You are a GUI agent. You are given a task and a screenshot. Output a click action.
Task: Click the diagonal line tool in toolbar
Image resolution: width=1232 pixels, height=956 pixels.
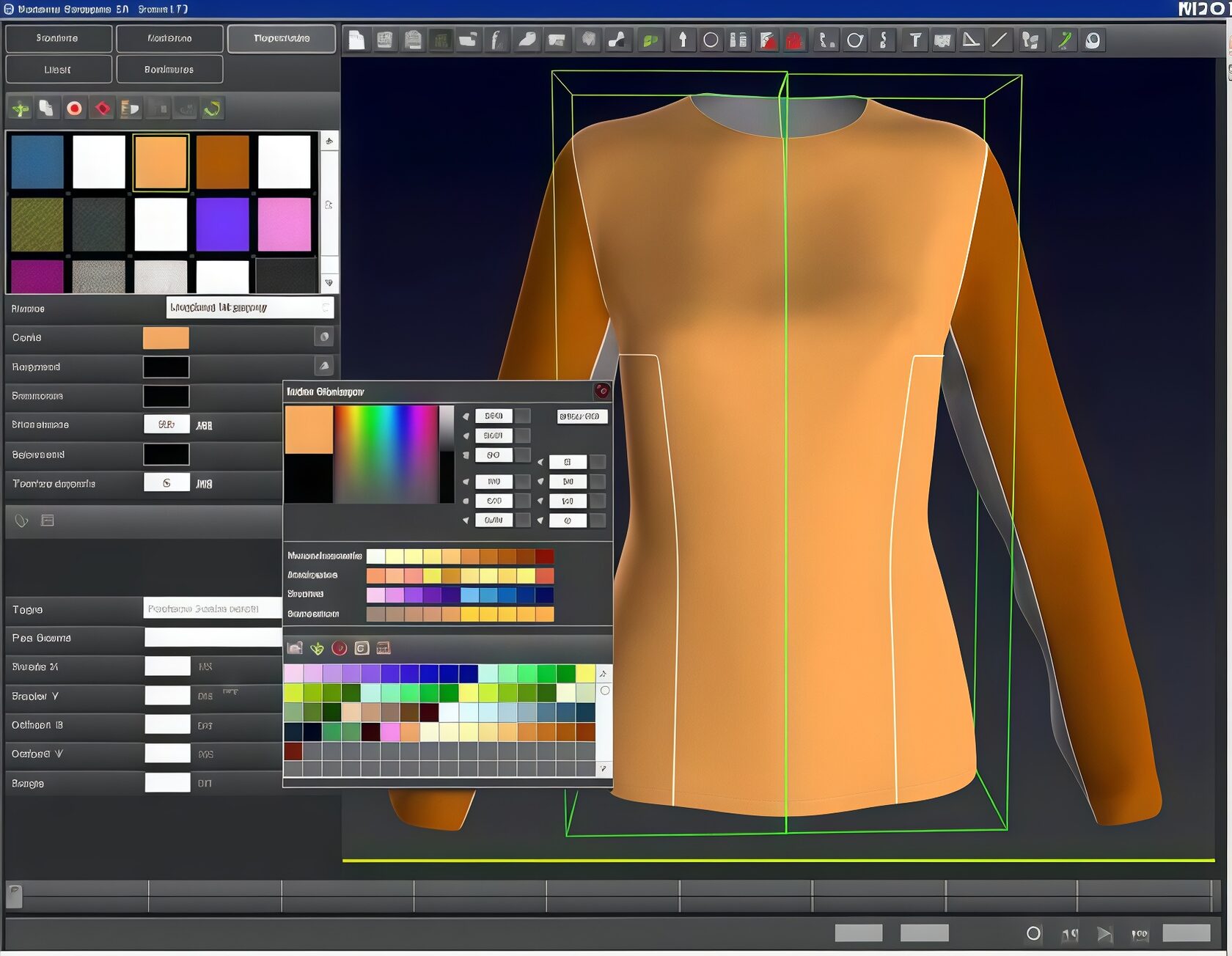999,40
